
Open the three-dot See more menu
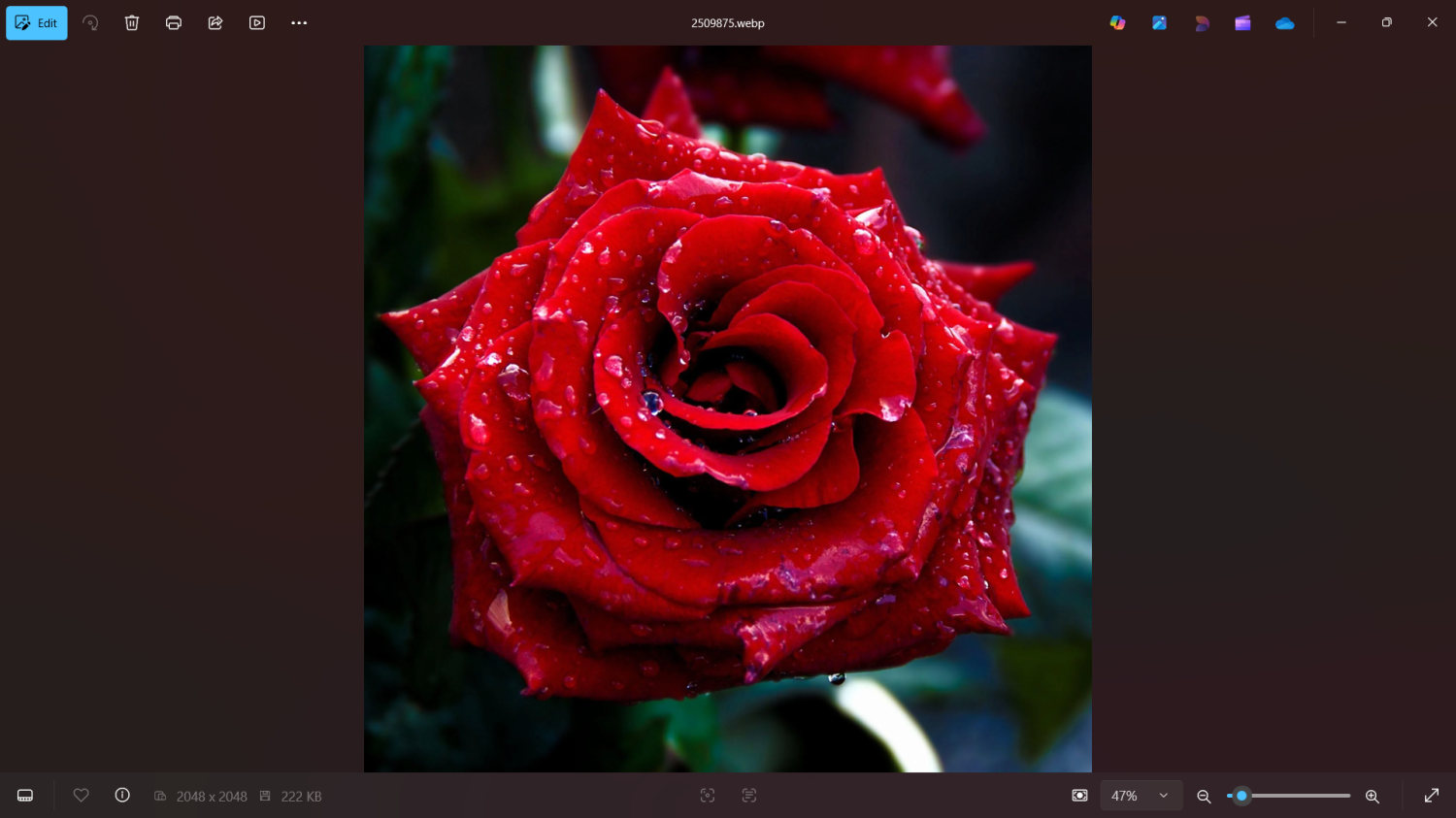tap(299, 23)
